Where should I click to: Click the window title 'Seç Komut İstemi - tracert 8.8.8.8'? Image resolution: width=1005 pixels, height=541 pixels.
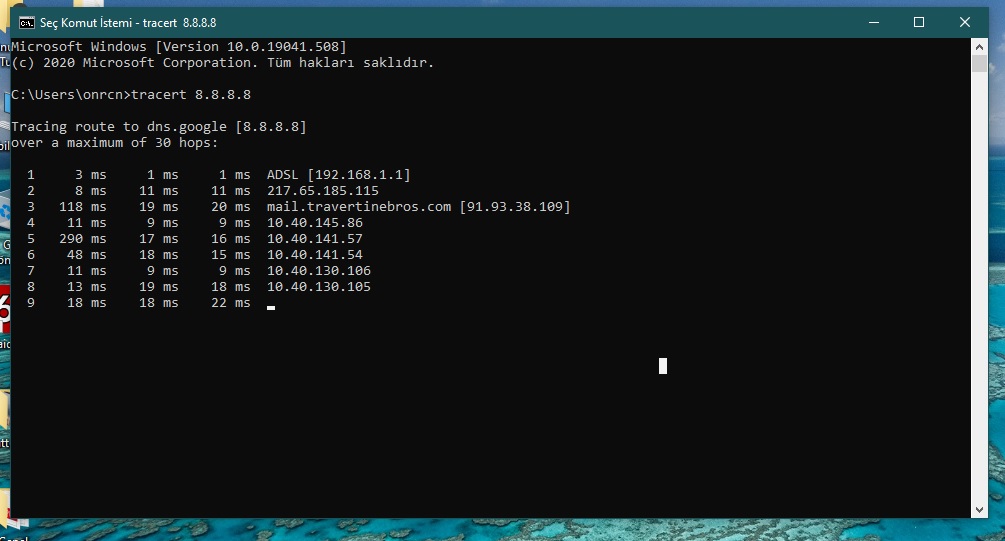click(x=128, y=23)
